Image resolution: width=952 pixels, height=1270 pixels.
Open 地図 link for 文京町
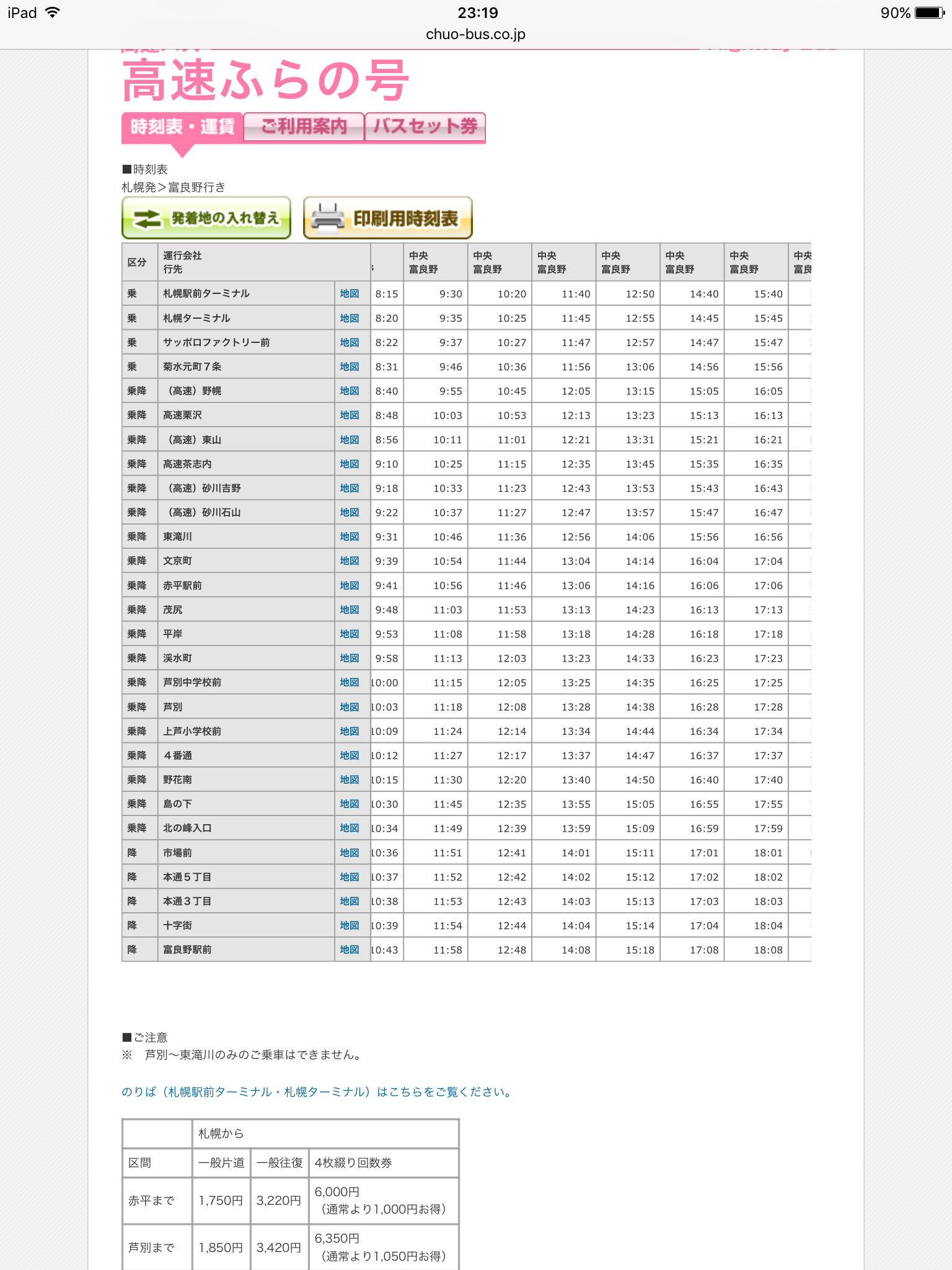(350, 561)
